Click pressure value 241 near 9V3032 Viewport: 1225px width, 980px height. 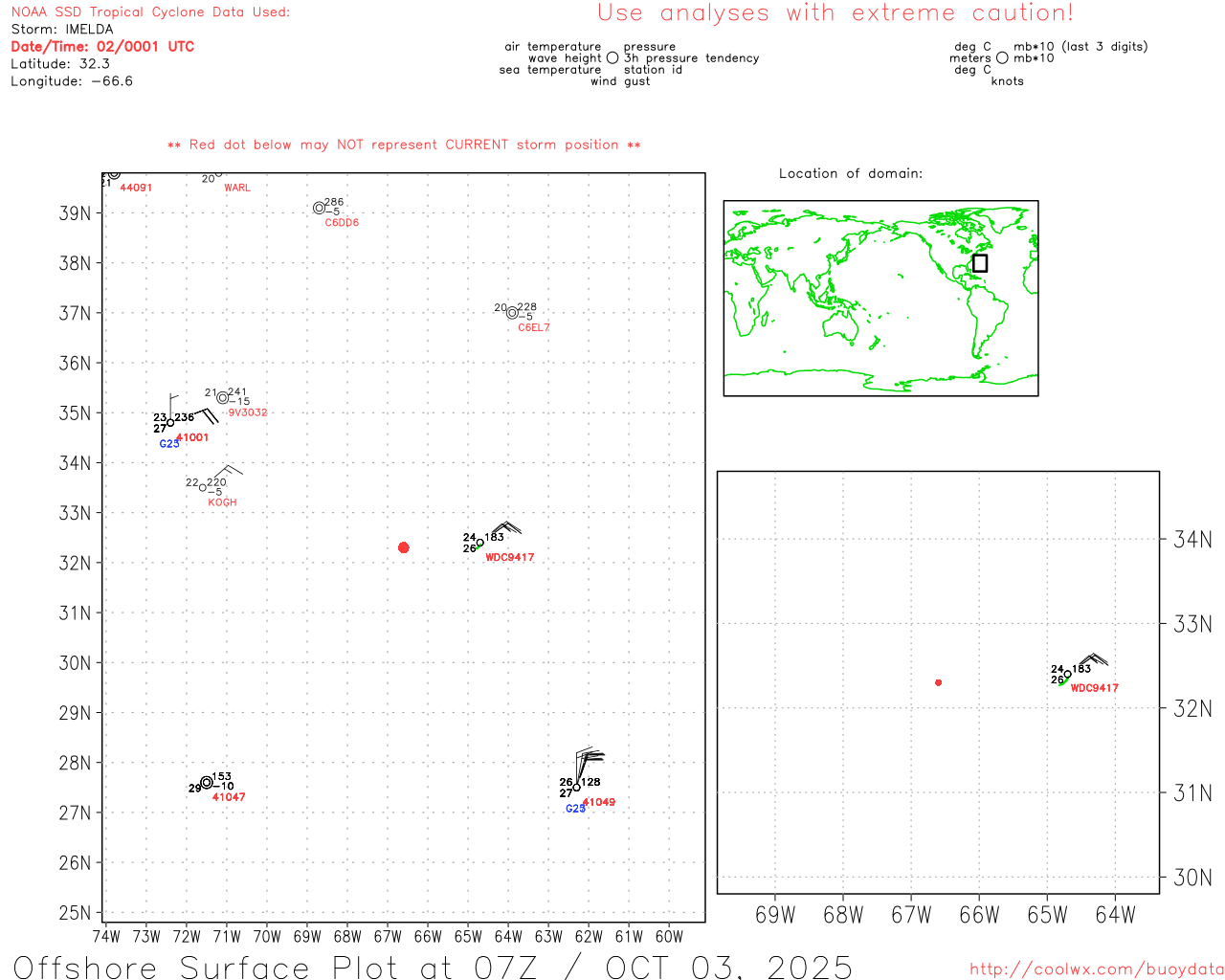(237, 392)
